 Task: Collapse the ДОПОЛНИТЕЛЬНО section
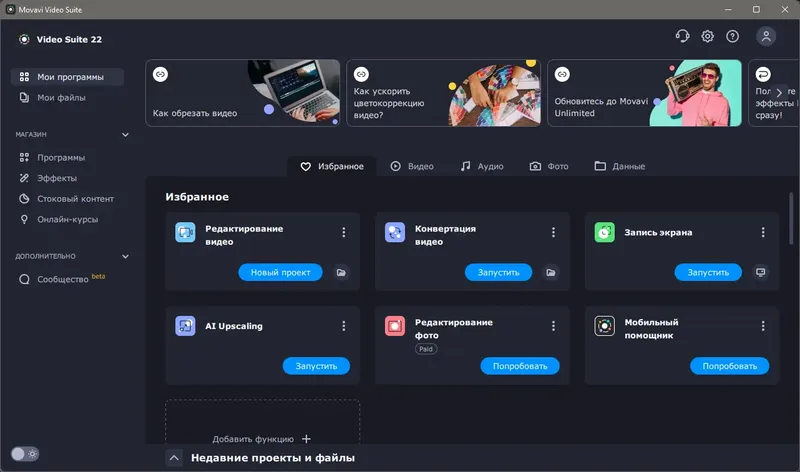125,256
